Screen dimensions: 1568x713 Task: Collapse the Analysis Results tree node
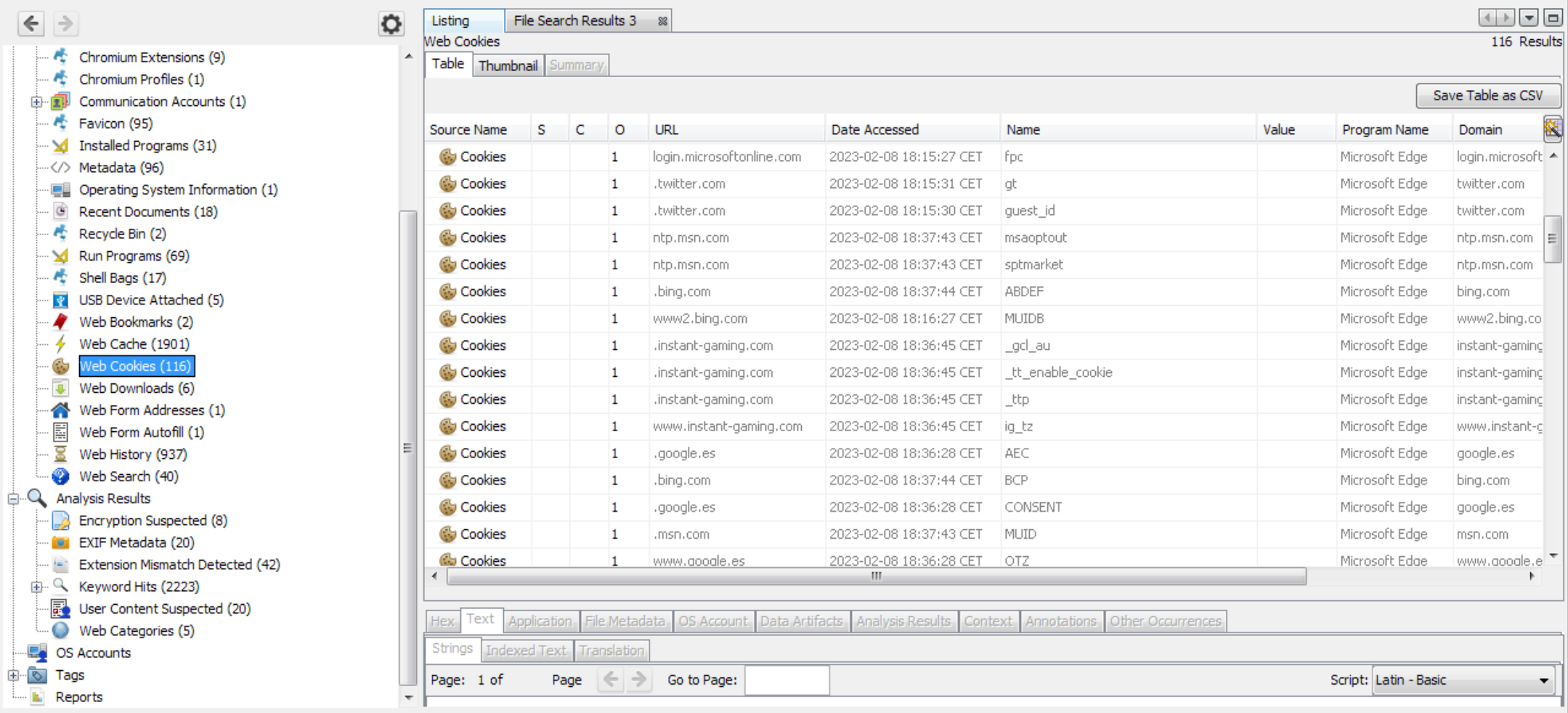[x=13, y=499]
